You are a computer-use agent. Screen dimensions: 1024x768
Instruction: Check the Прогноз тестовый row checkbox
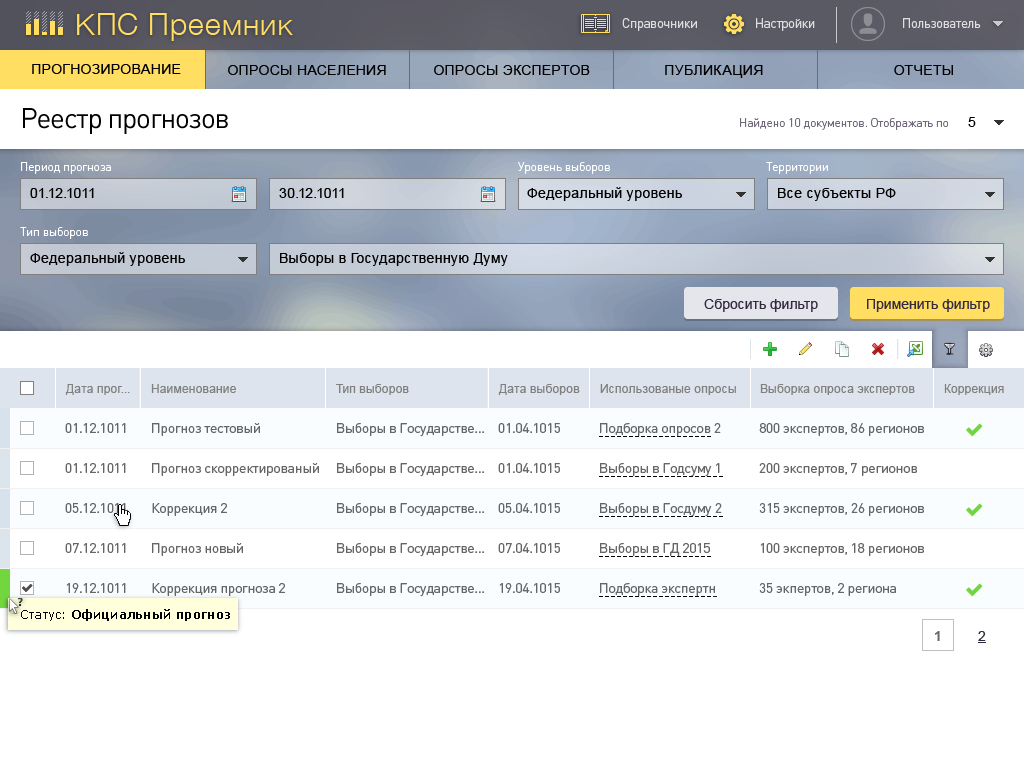point(27,428)
